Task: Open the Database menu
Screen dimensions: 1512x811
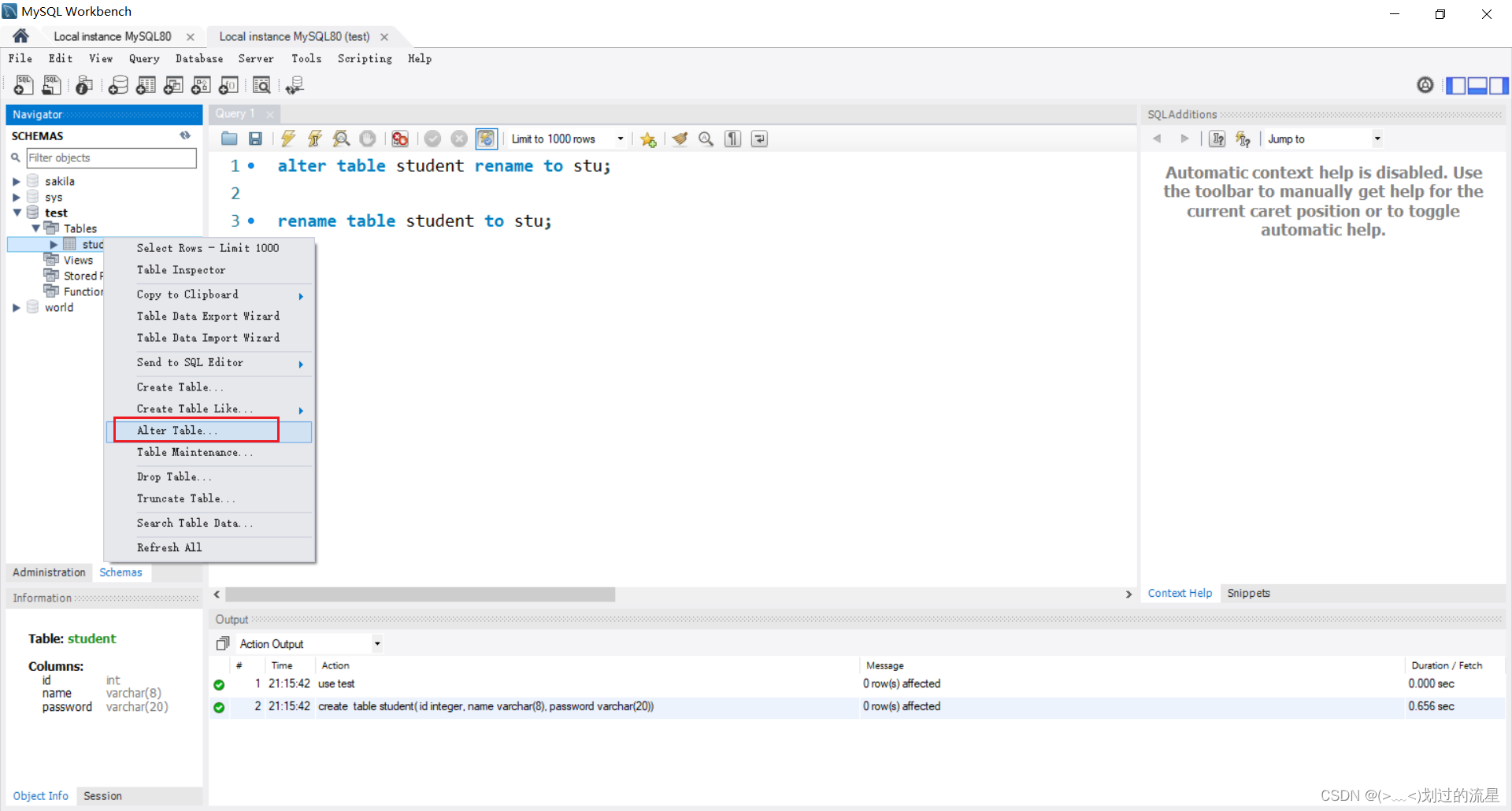Action: tap(199, 58)
